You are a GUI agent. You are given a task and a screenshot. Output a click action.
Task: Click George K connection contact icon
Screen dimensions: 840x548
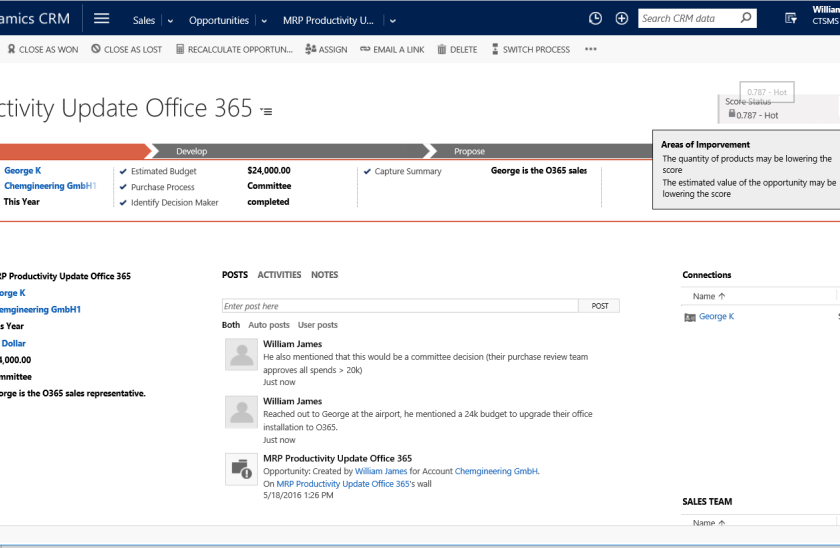click(x=690, y=317)
